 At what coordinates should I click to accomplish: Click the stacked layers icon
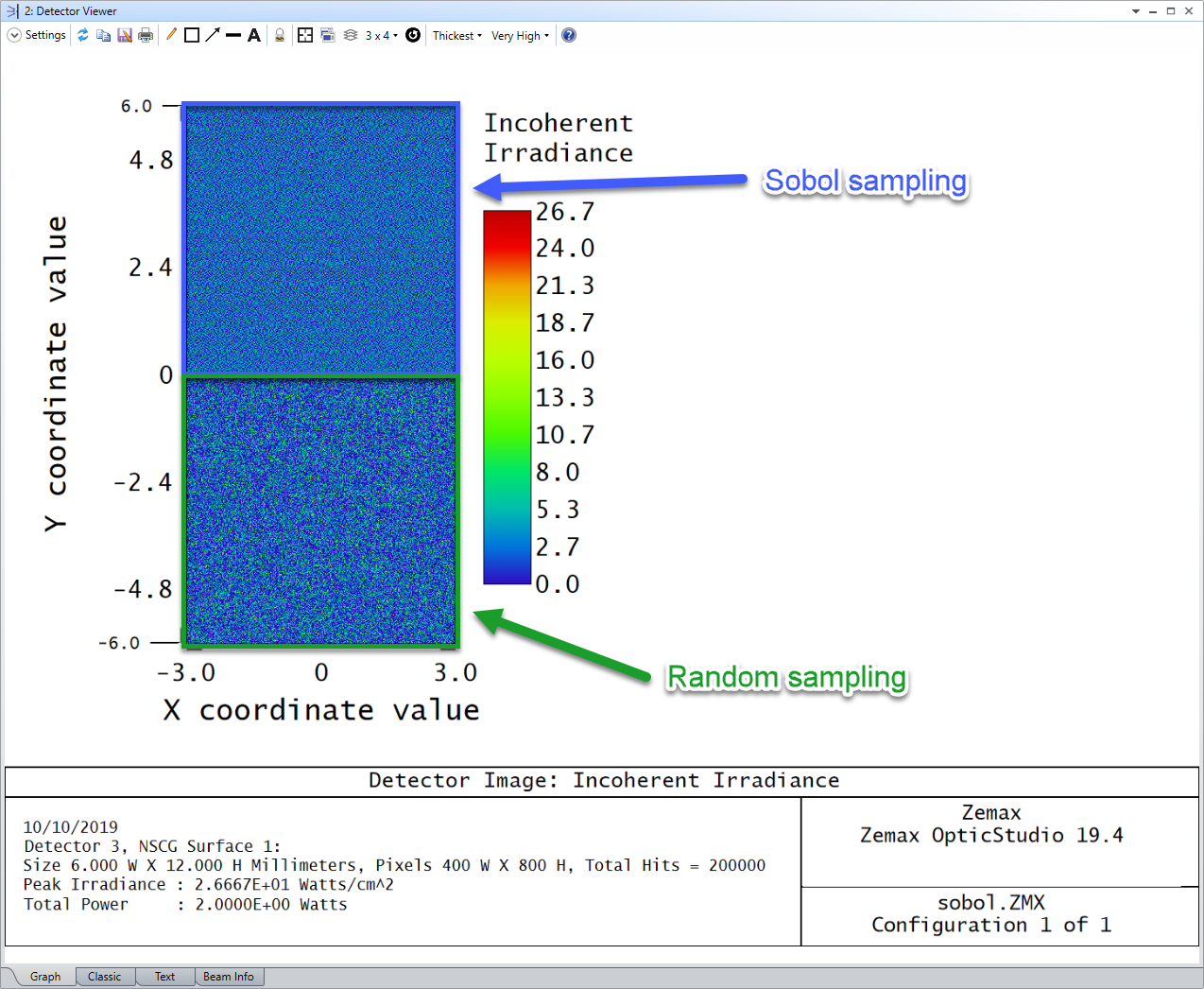click(351, 35)
